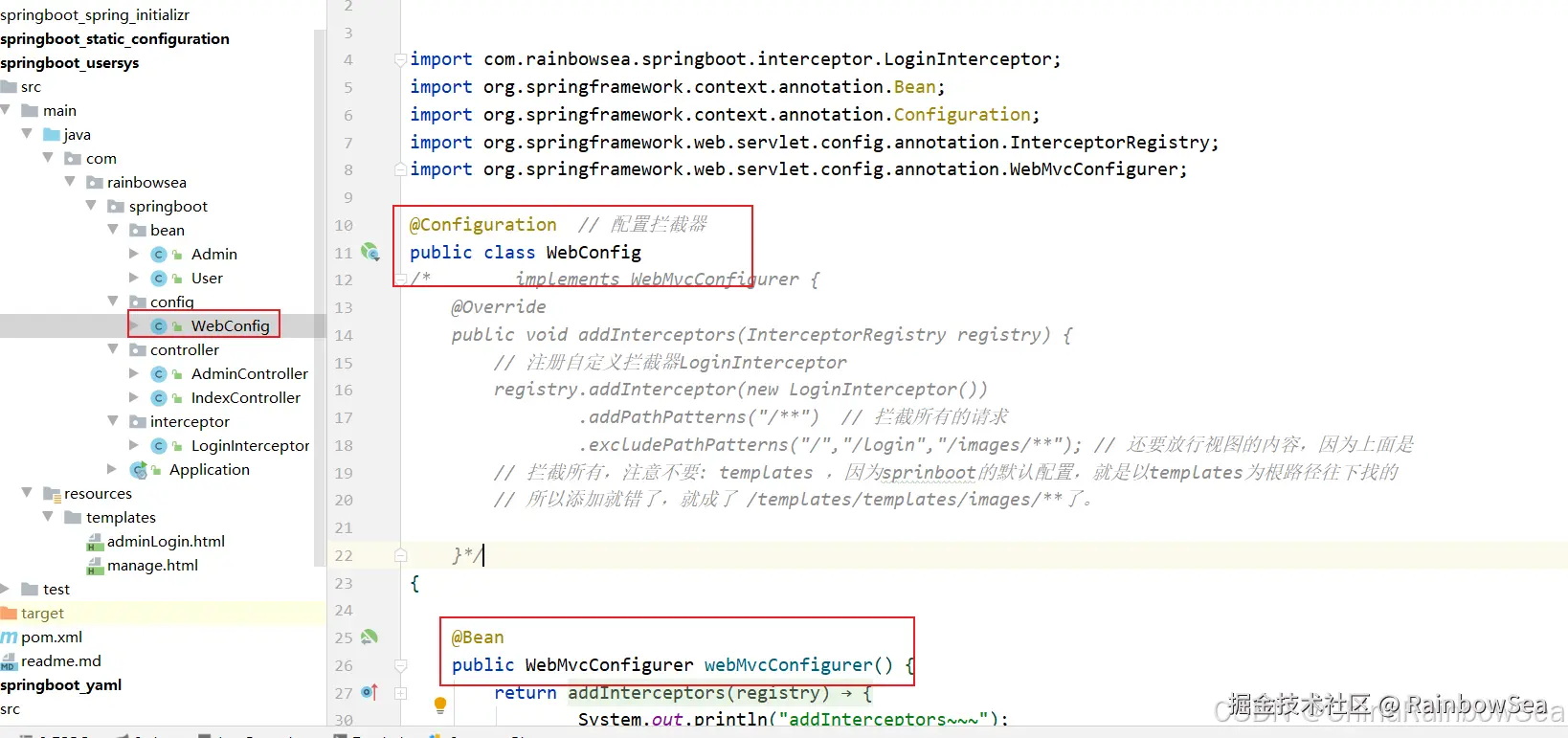Click the HTML file icon of manage.html
Image resolution: width=1568 pixels, height=738 pixels.
[x=95, y=566]
